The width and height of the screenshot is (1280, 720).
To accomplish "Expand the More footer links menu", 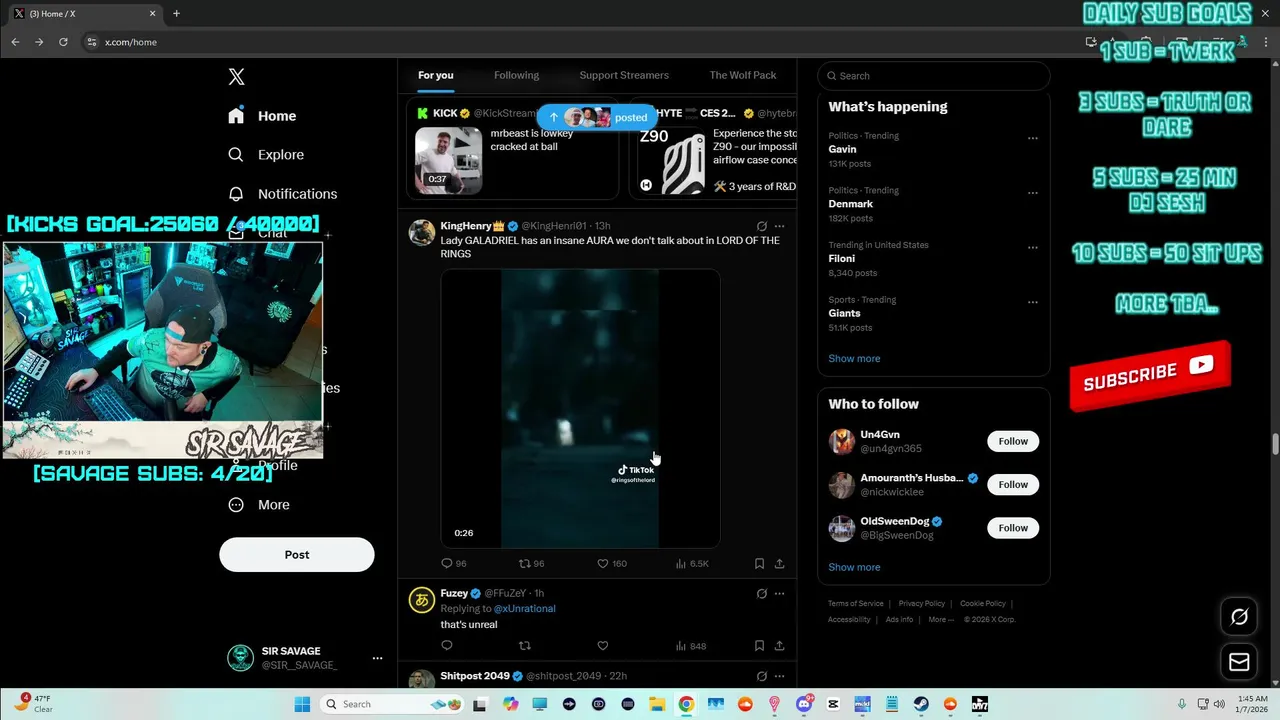I will [940, 619].
